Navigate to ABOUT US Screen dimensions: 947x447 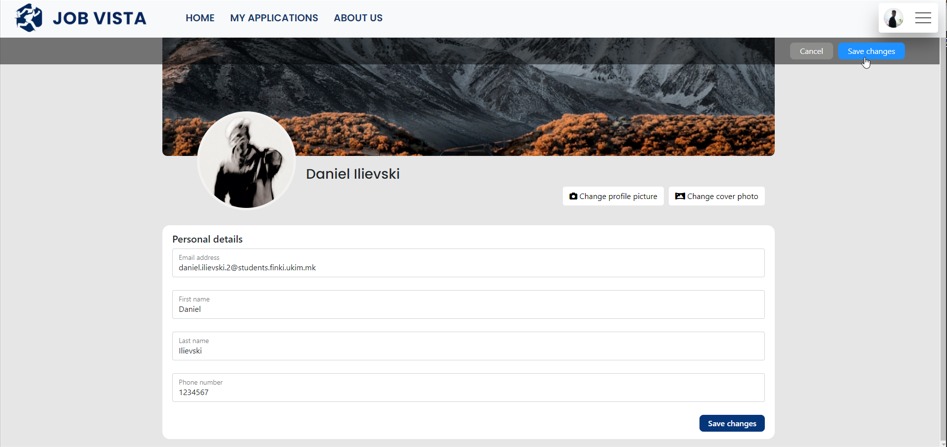(358, 18)
